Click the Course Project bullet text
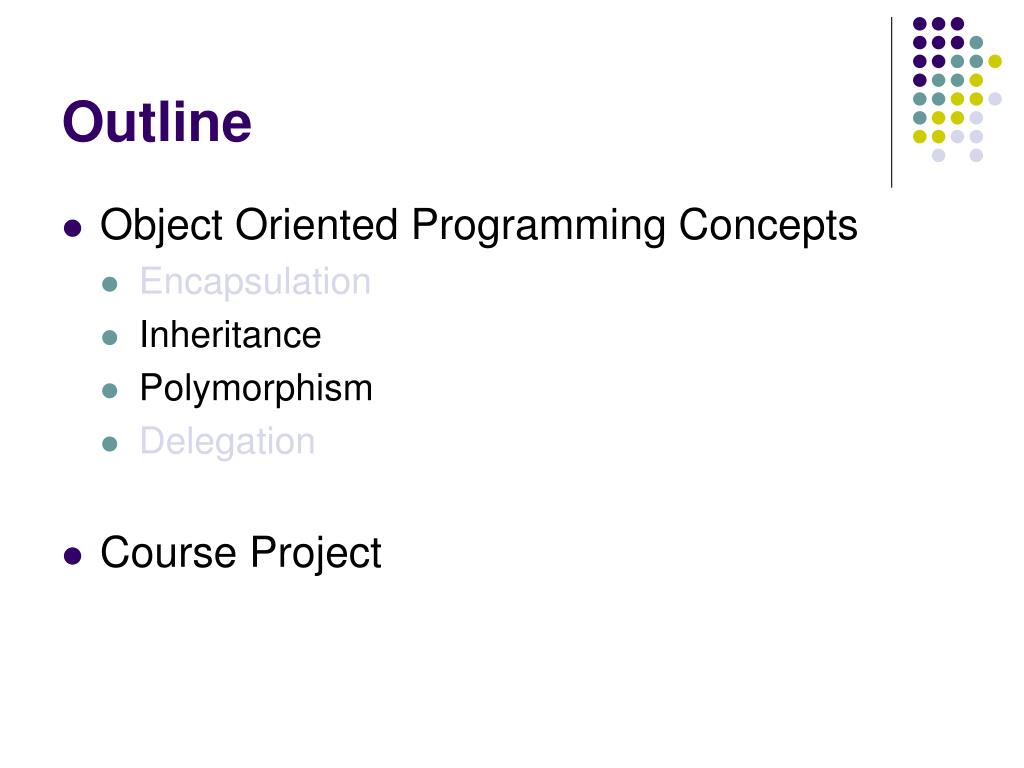This screenshot has width=1024, height=768. [240, 554]
